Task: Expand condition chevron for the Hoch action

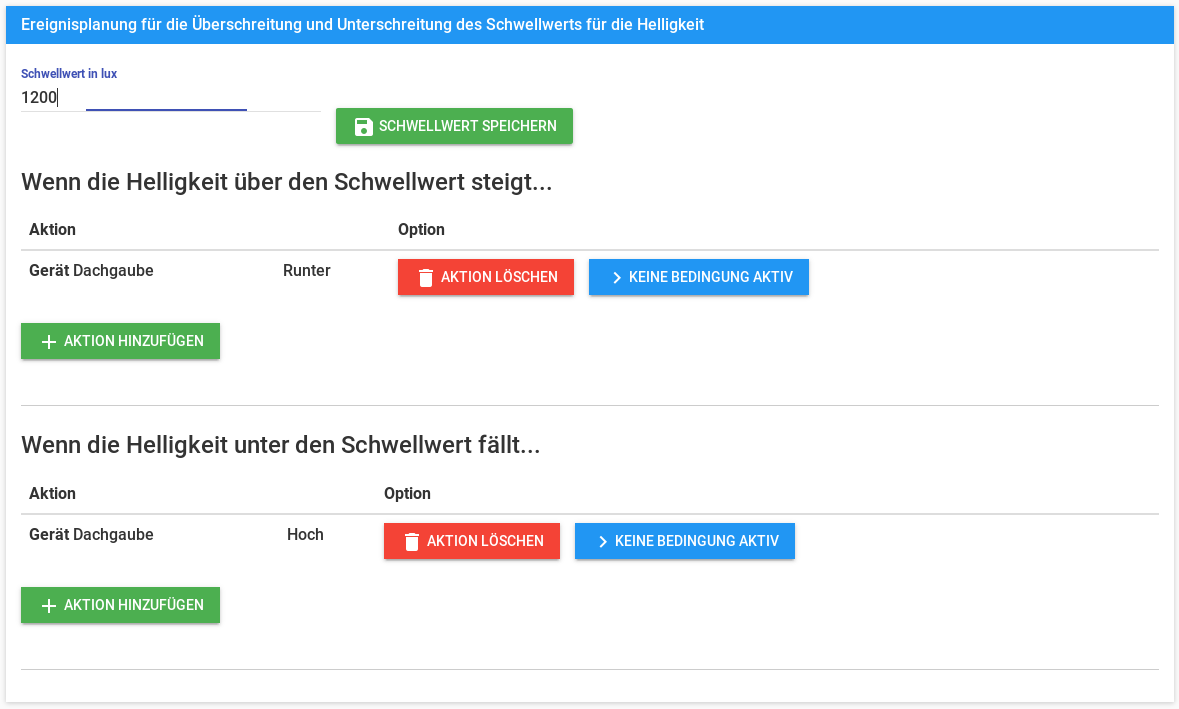Action: tap(602, 542)
